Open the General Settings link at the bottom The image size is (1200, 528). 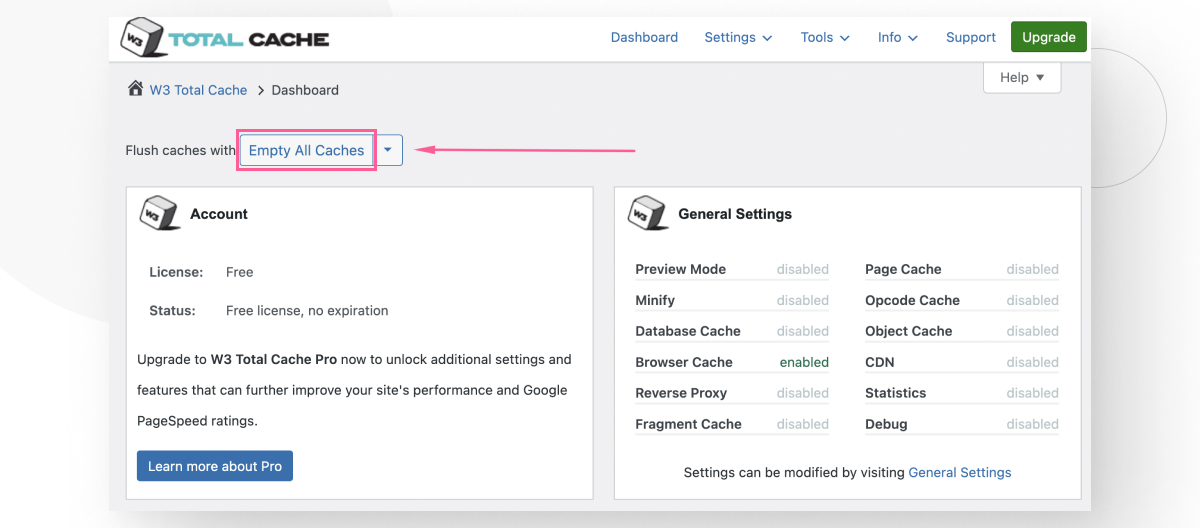[x=959, y=472]
